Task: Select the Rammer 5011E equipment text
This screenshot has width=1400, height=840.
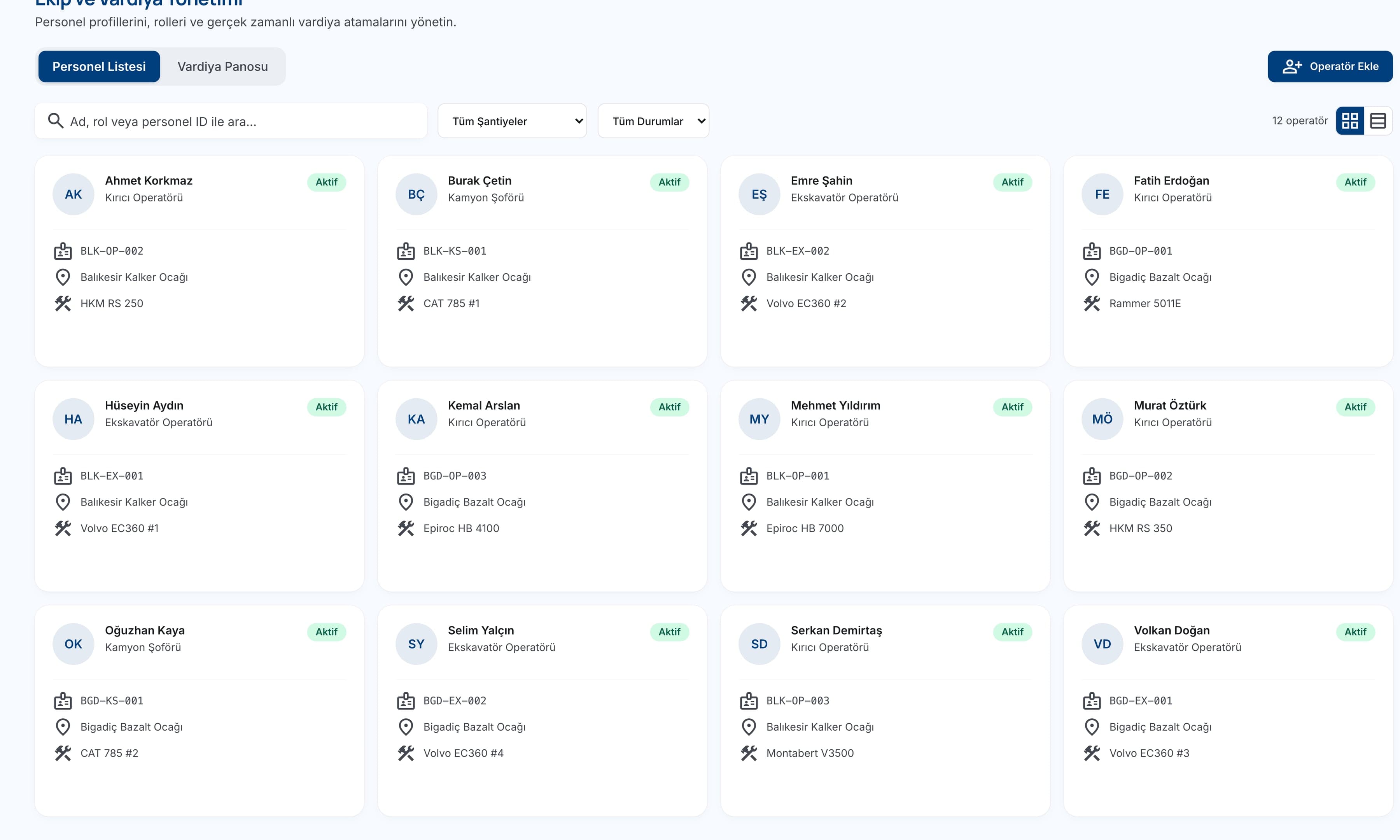Action: coord(1145,303)
